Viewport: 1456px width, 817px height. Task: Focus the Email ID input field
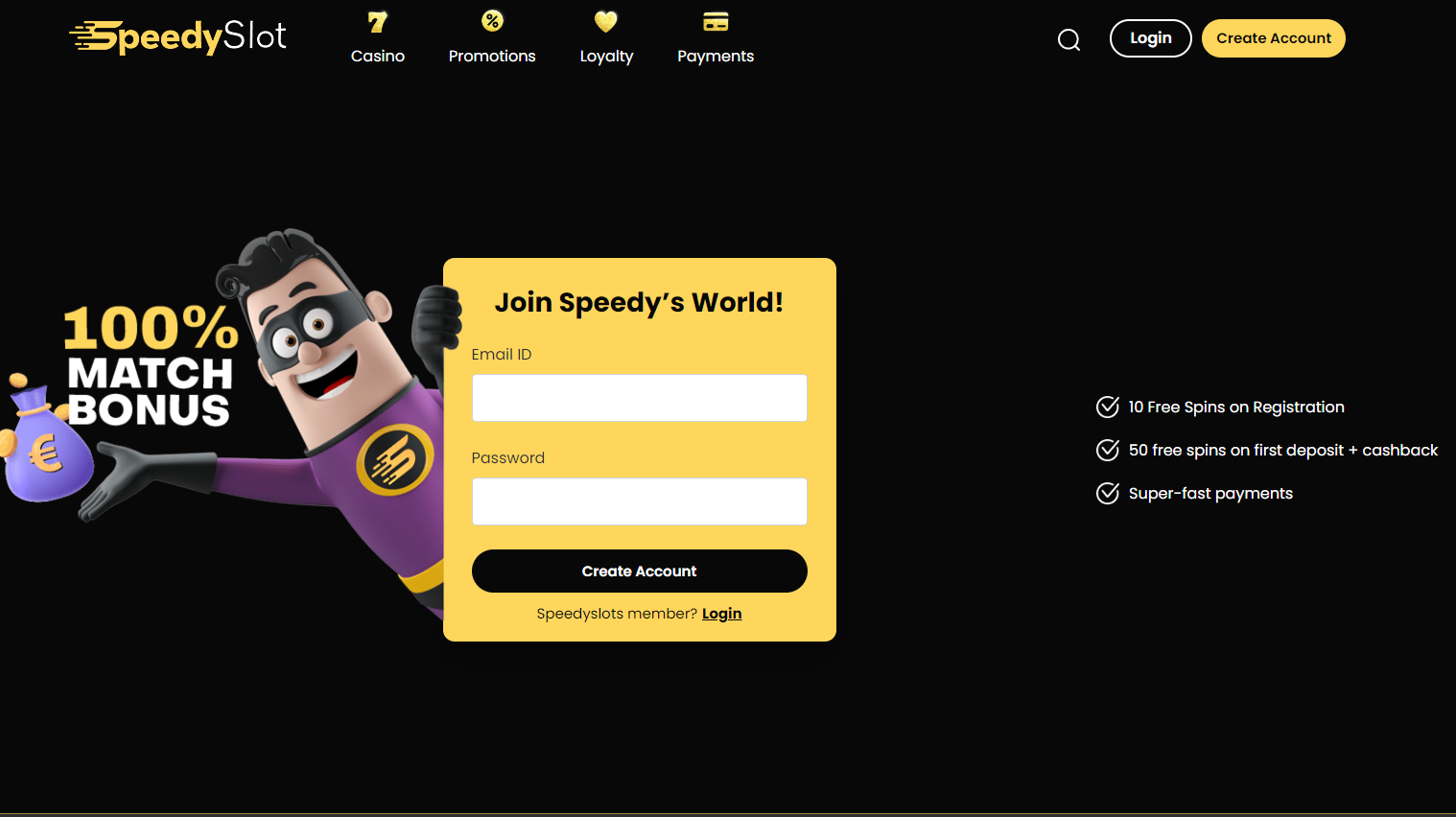640,398
